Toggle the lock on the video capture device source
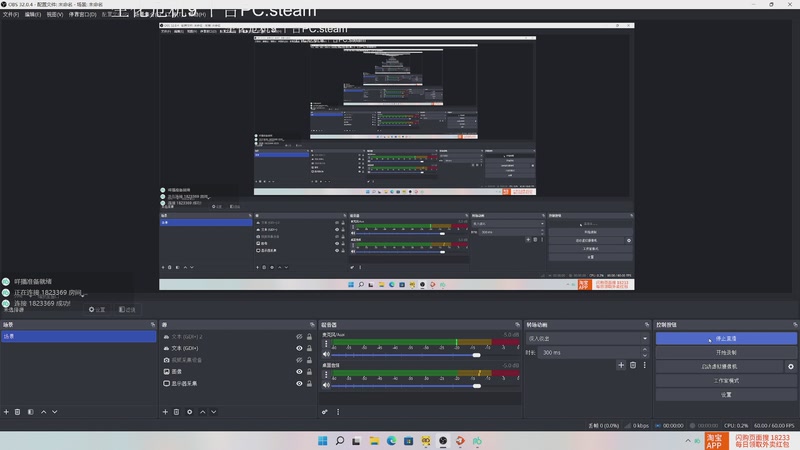This screenshot has width=800, height=450. (x=309, y=360)
